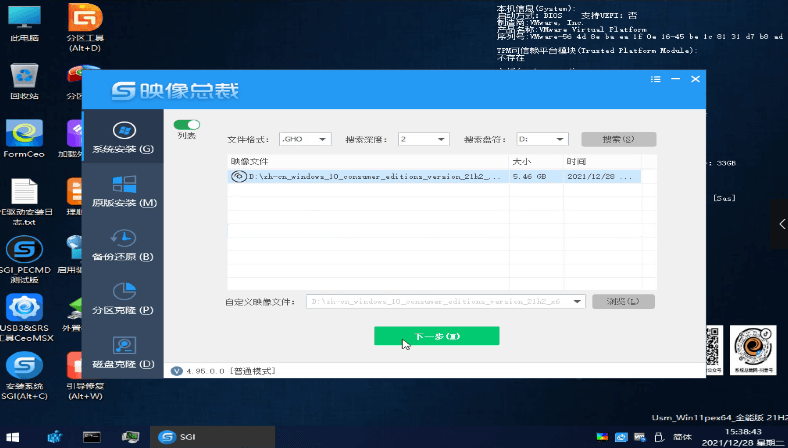Open 分区工具 (Alt+D) desktop icon
Viewport: 788px width, 448px height.
tap(85, 27)
